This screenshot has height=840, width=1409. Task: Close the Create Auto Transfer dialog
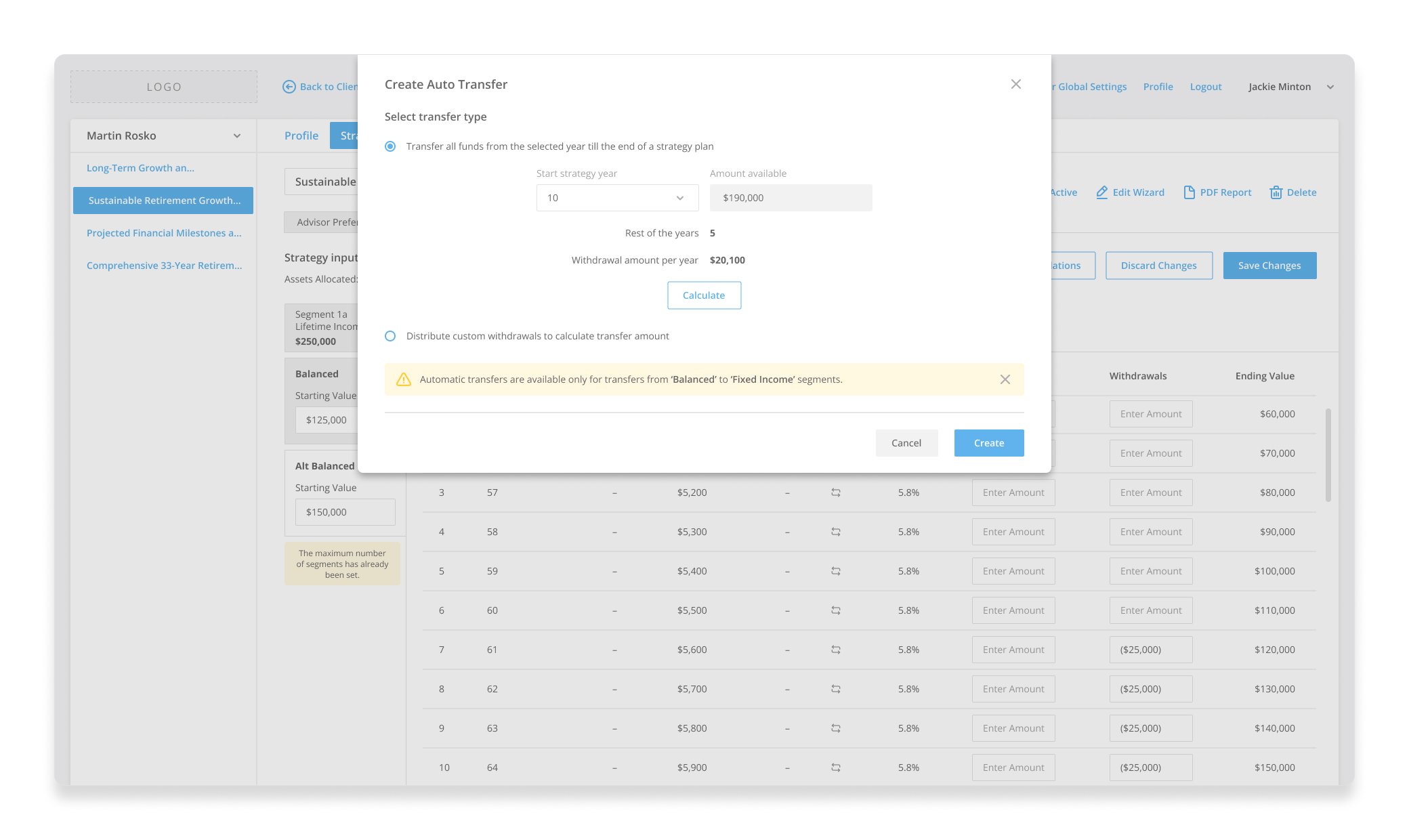point(1015,84)
